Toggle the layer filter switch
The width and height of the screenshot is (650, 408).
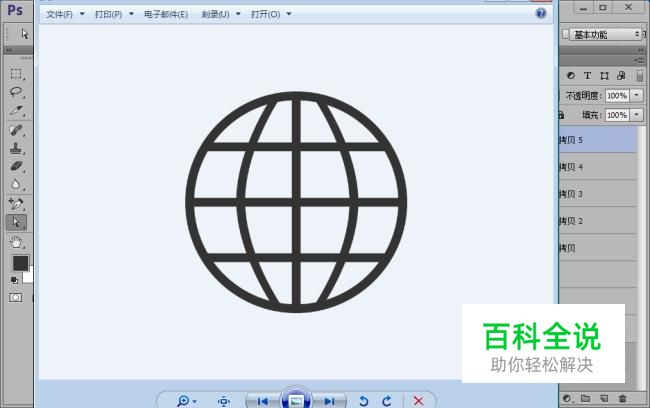[x=640, y=75]
